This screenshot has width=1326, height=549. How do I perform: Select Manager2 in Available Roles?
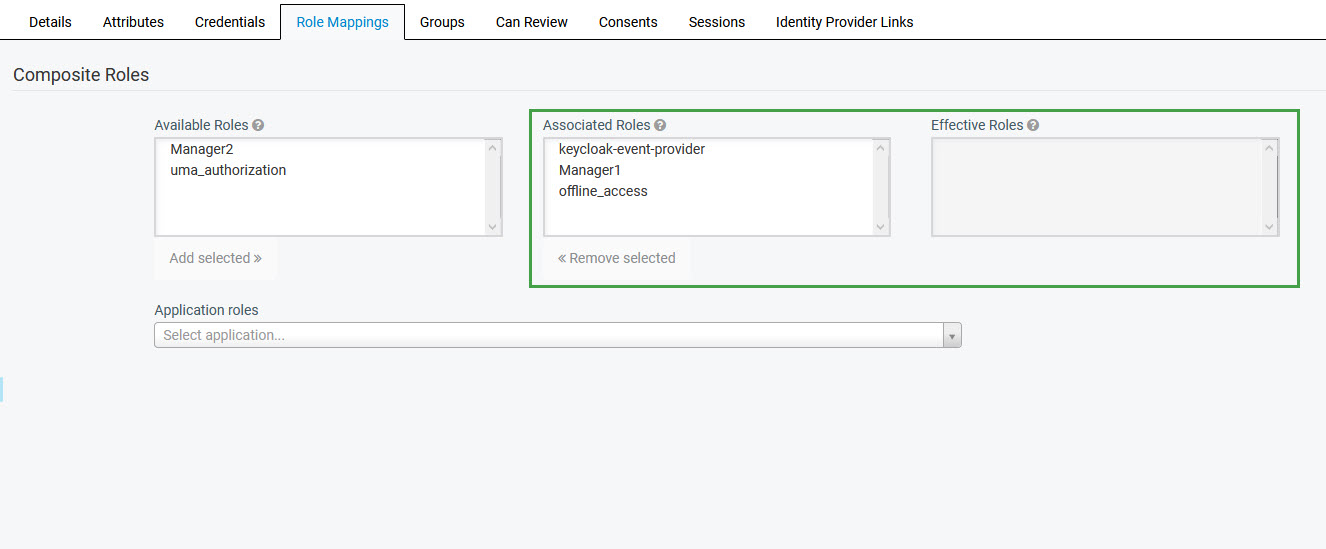pyautogui.click(x=201, y=149)
